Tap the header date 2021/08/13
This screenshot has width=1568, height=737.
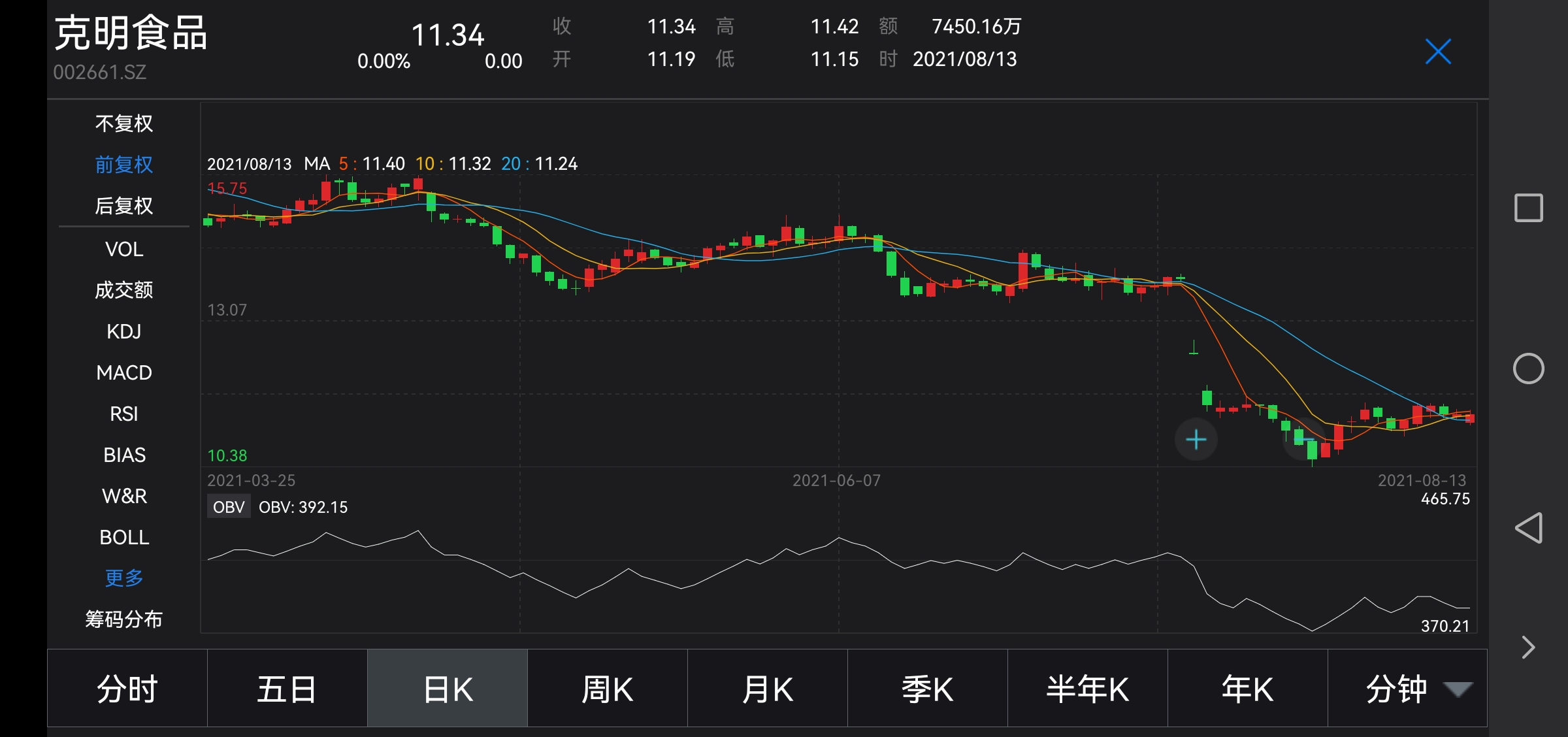tap(965, 59)
